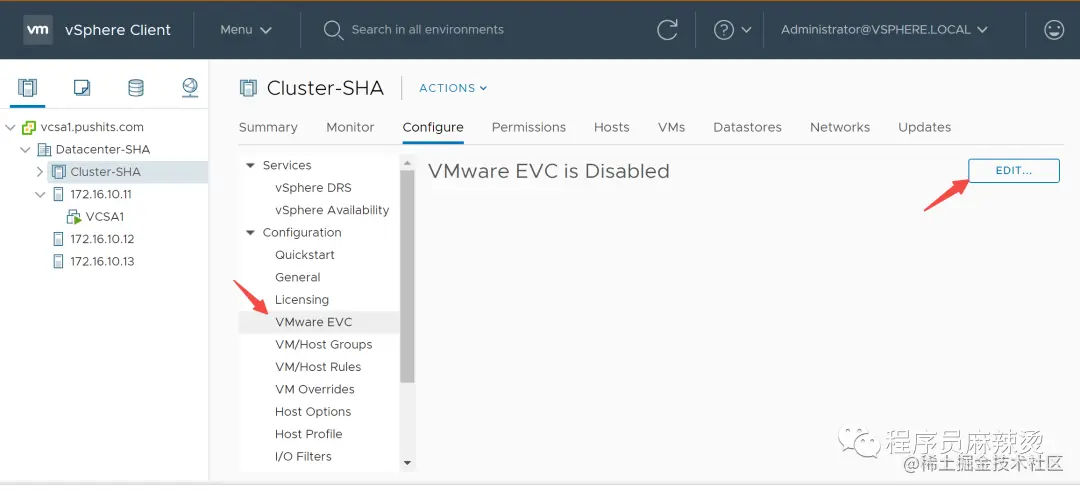Collapse the Datacenter-SHA tree node

(x=25, y=150)
